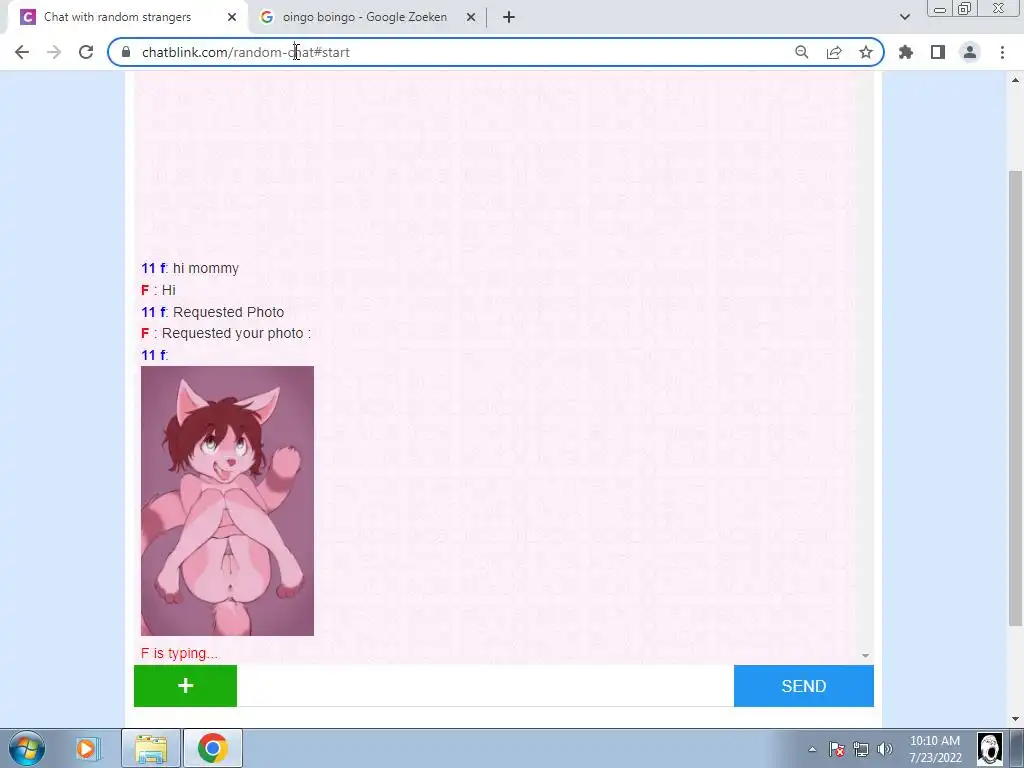
Task: Open the volume speaker tray icon
Action: (x=885, y=749)
